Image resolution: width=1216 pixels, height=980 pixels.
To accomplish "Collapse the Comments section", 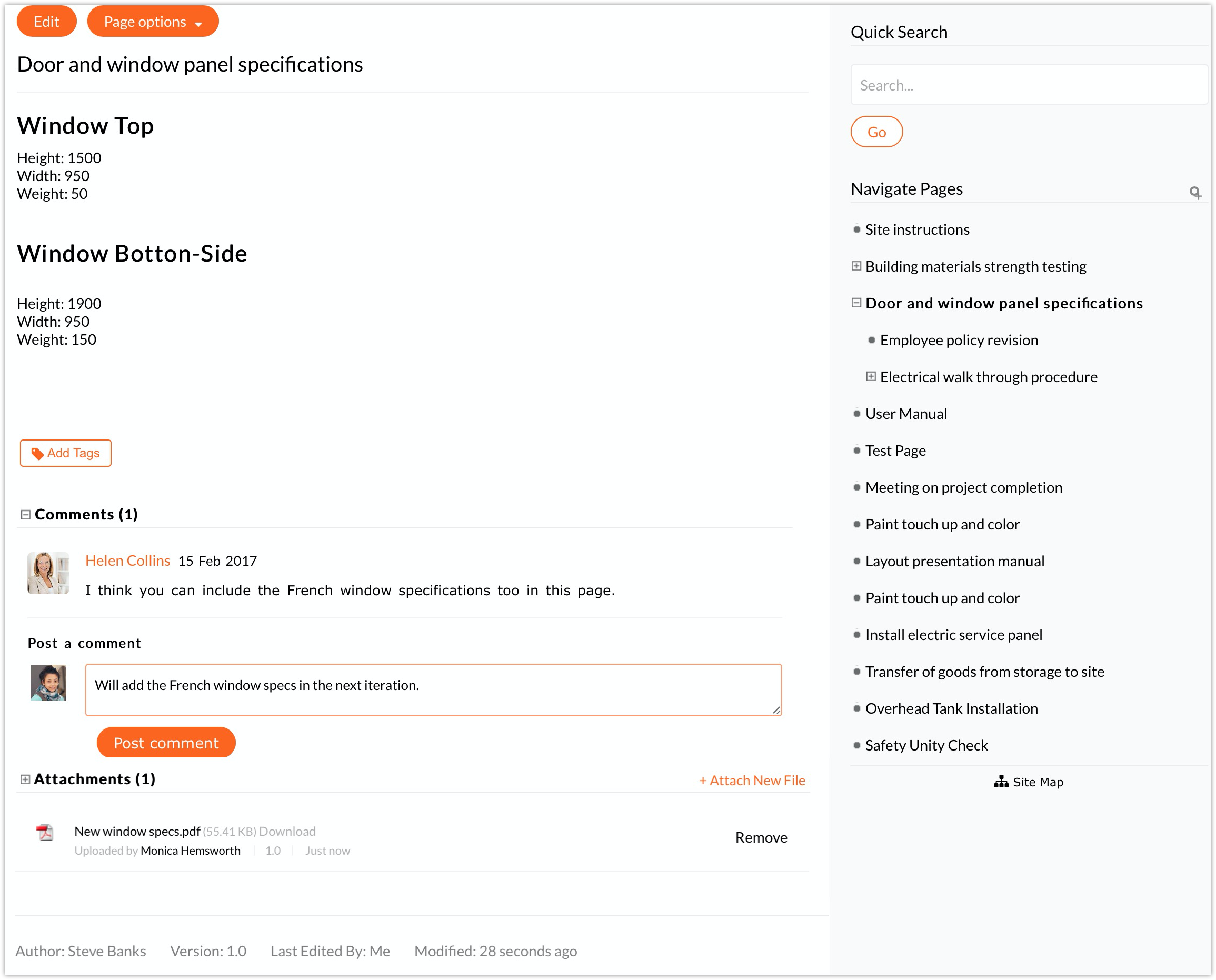I will [25, 515].
